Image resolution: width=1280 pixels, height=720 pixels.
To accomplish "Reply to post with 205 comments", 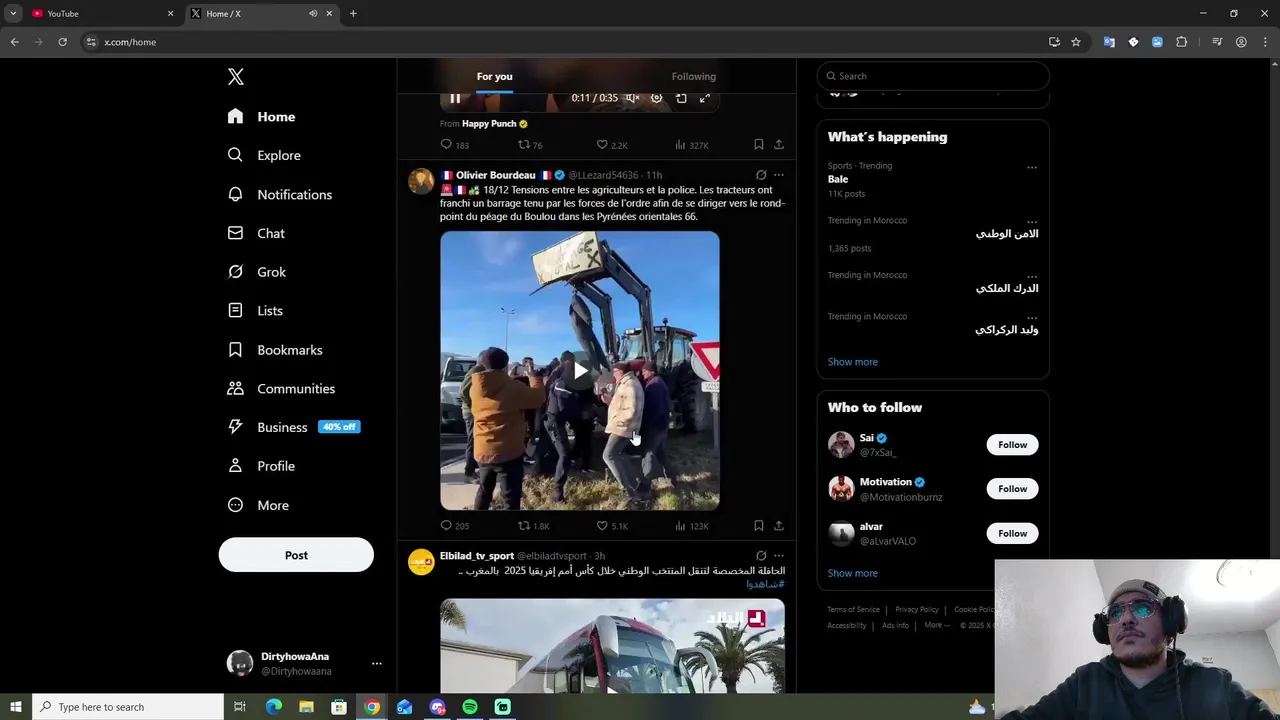I will (x=455, y=526).
